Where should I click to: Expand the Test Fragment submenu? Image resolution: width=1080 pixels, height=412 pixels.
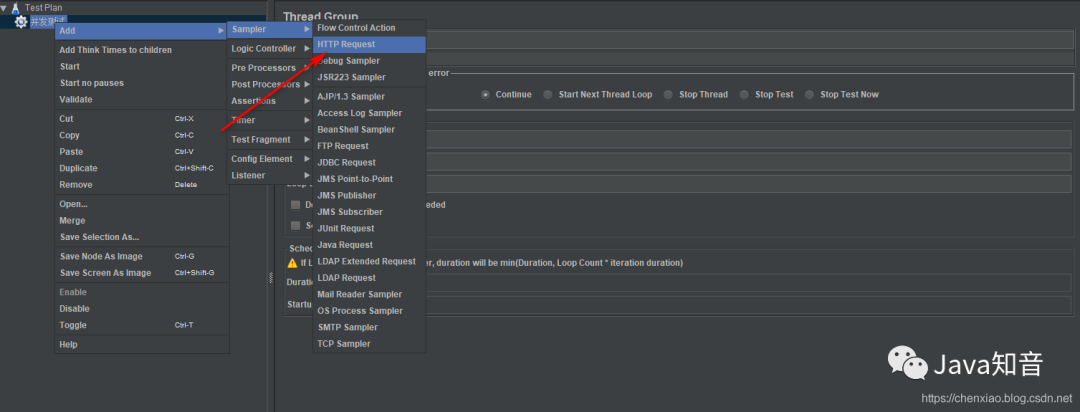[x=270, y=139]
